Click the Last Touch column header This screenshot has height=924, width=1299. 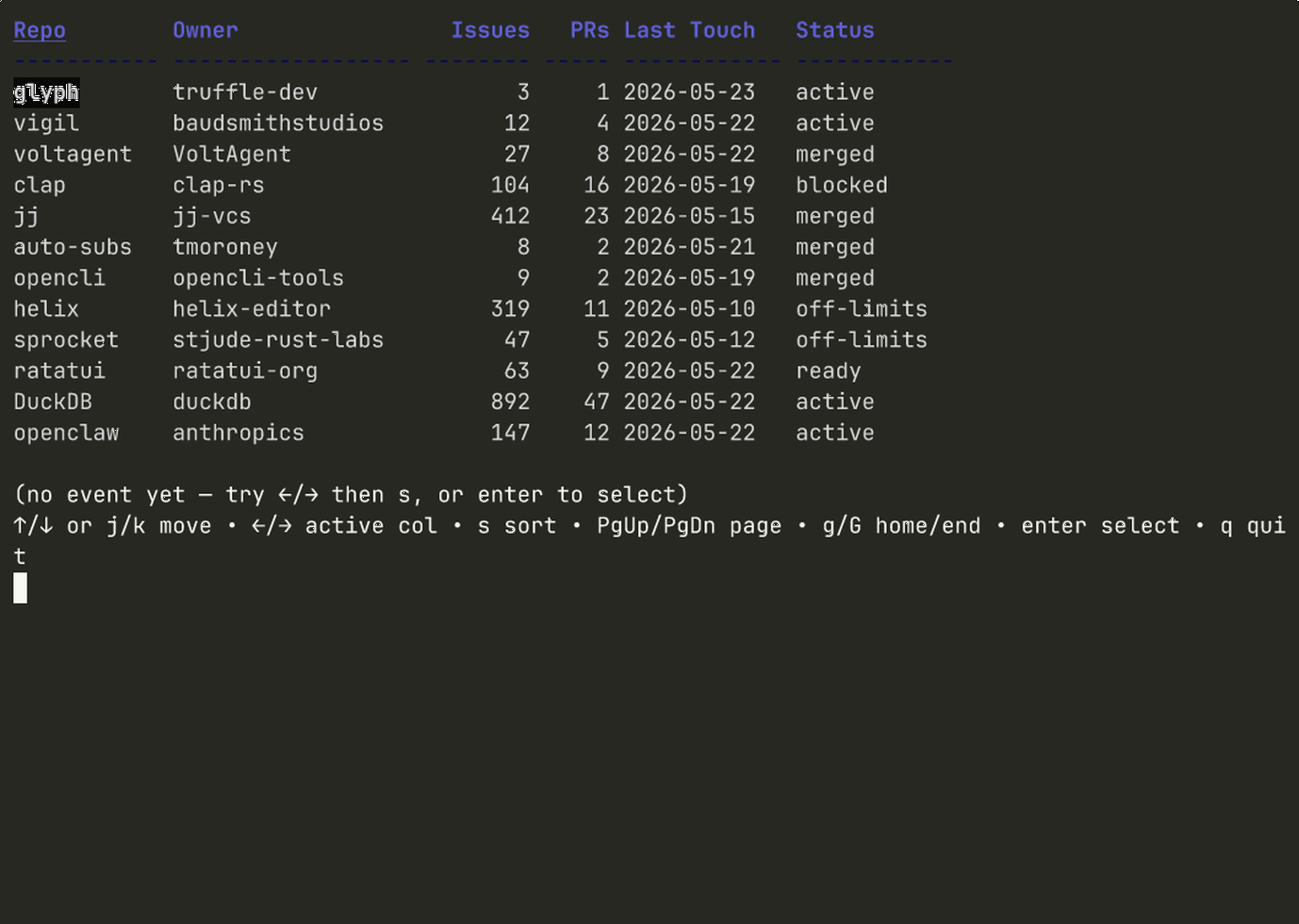pos(689,30)
